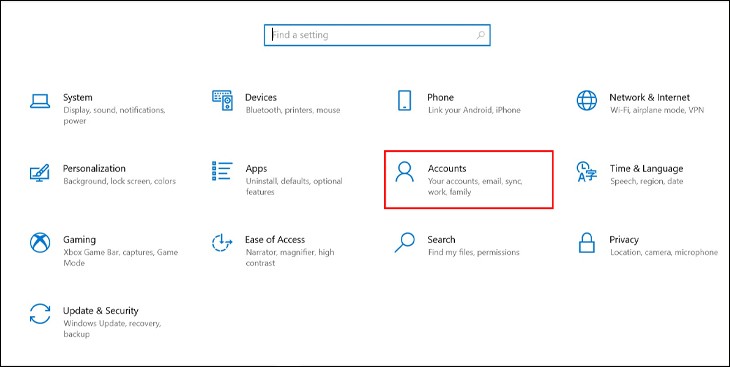Open the Ease of Access heading
The image size is (730, 367).
[x=275, y=239]
